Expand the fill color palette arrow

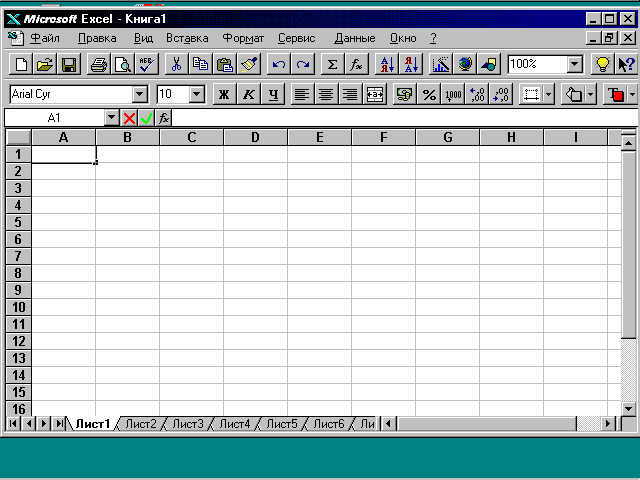(591, 95)
